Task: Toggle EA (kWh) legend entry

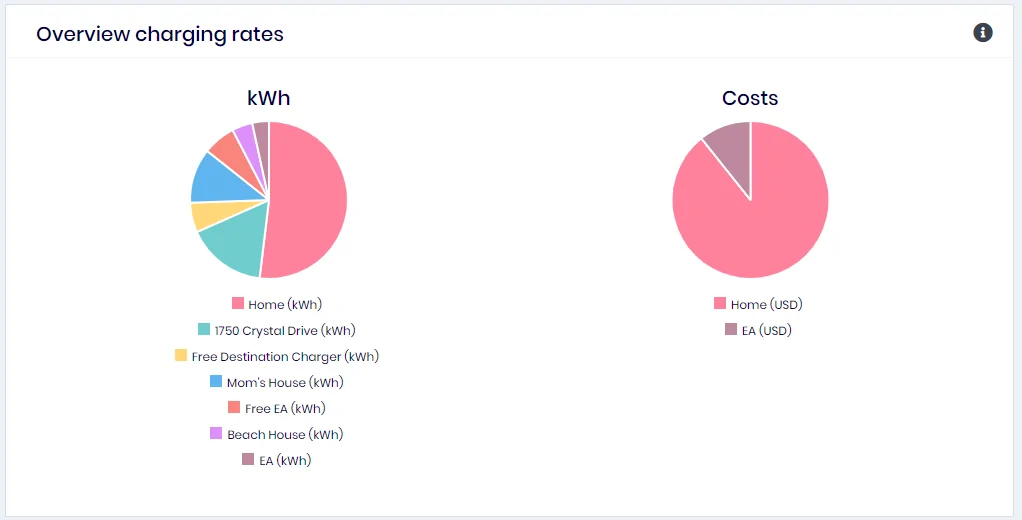Action: 277,461
